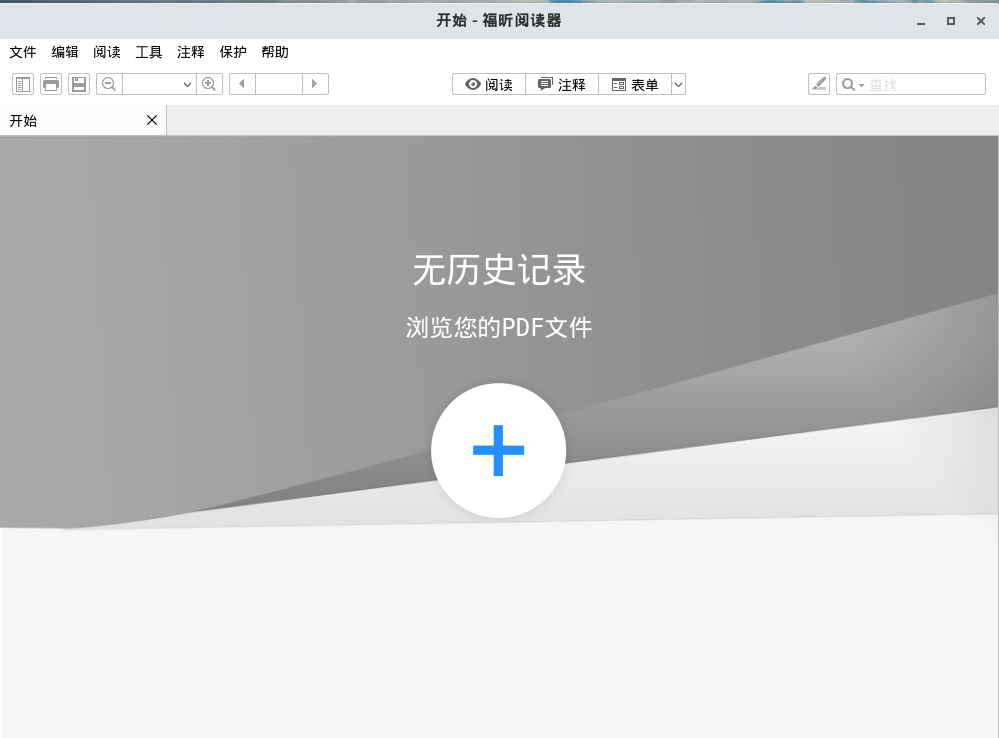This screenshot has height=738, width=999.
Task: Switch to 注释 comment mode
Action: tap(562, 85)
